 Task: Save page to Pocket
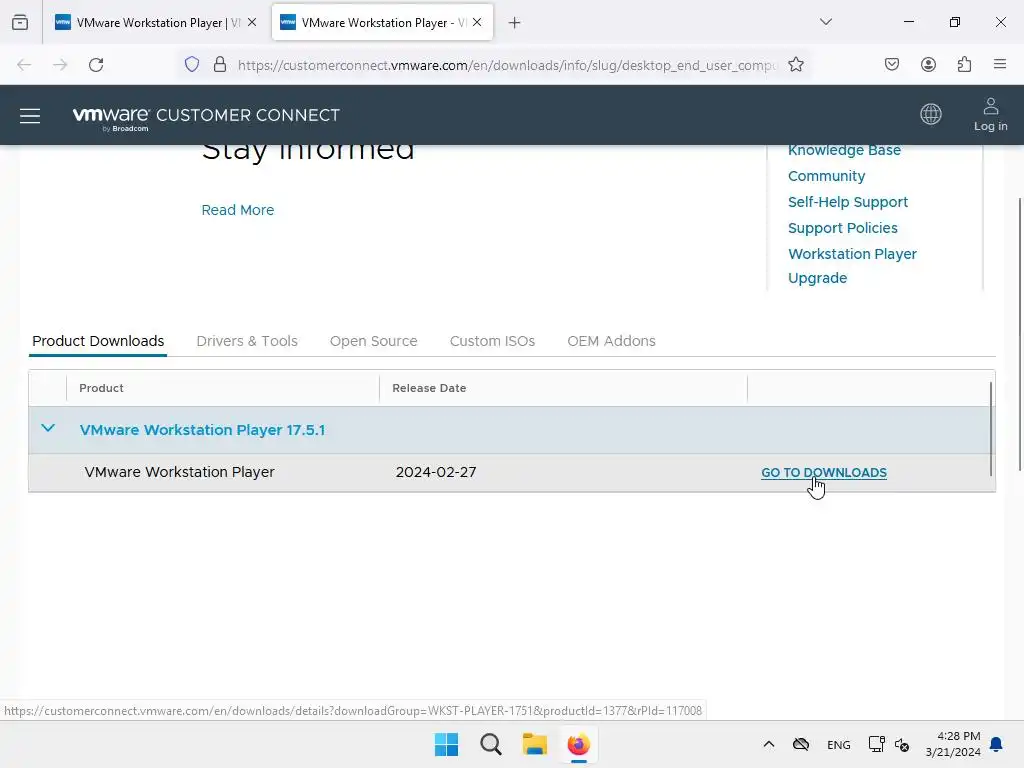tap(891, 65)
